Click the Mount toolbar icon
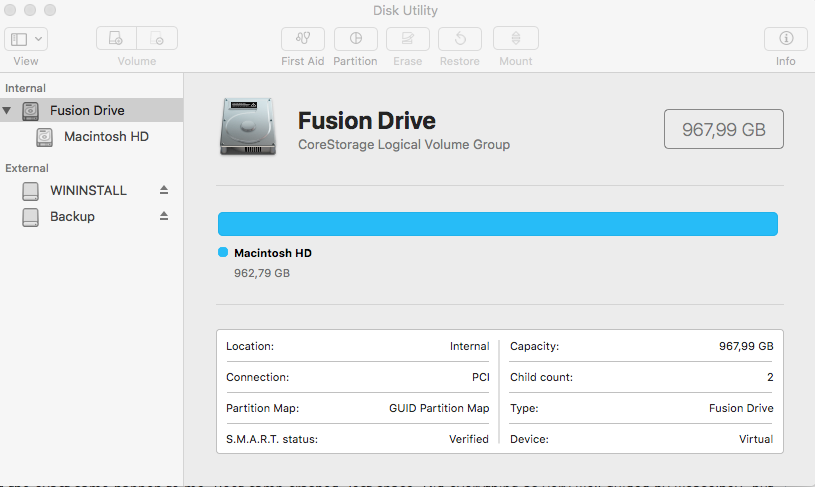Image resolution: width=815 pixels, height=487 pixels. click(516, 38)
